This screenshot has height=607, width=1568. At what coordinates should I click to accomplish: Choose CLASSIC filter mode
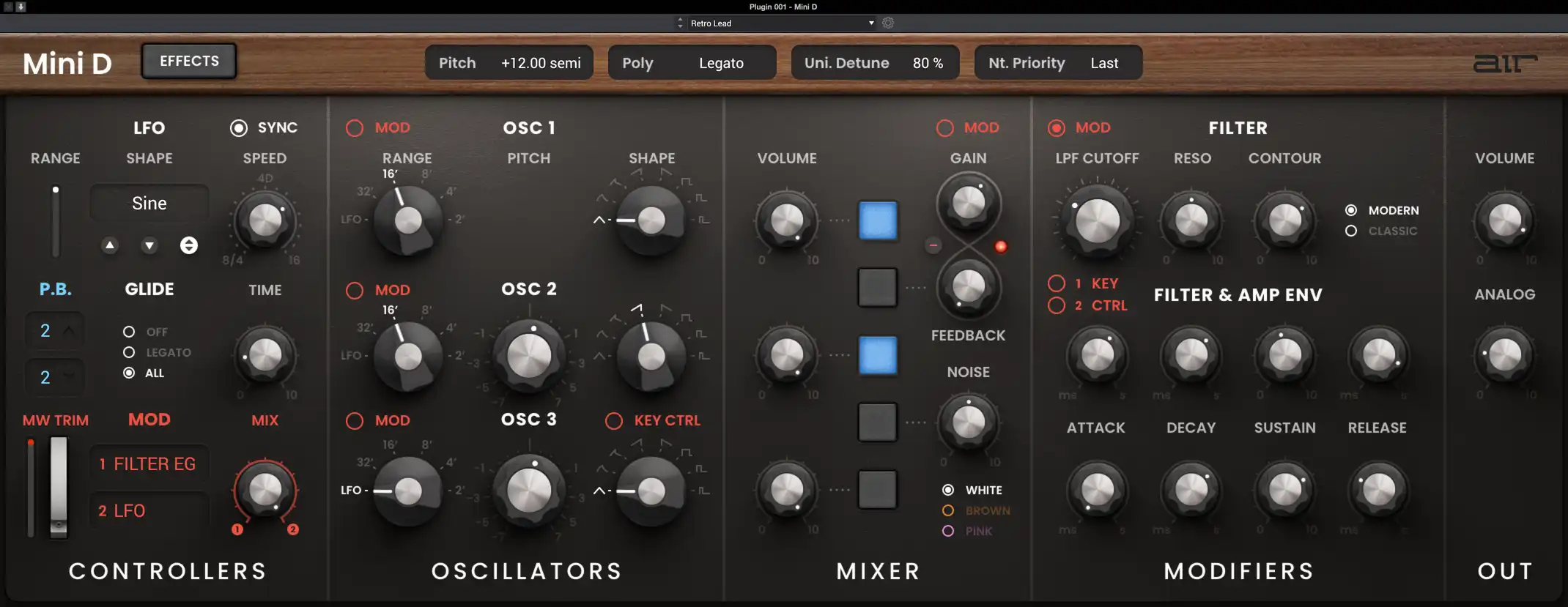1351,231
